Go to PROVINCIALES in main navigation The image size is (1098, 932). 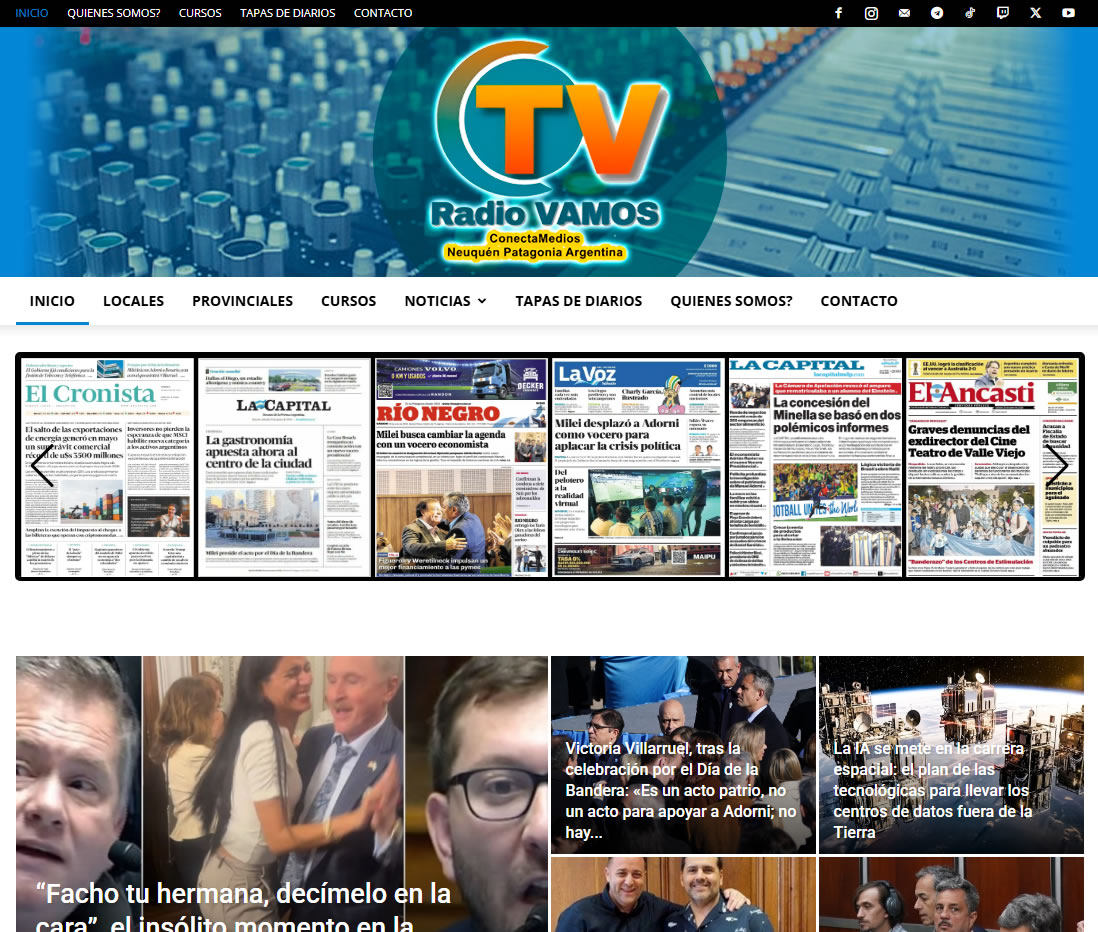pos(242,301)
